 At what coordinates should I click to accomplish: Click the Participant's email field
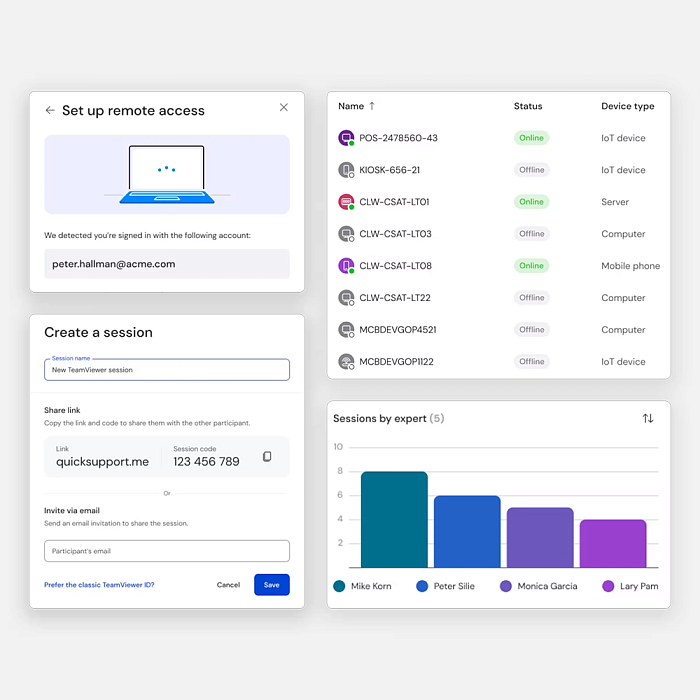(167, 551)
